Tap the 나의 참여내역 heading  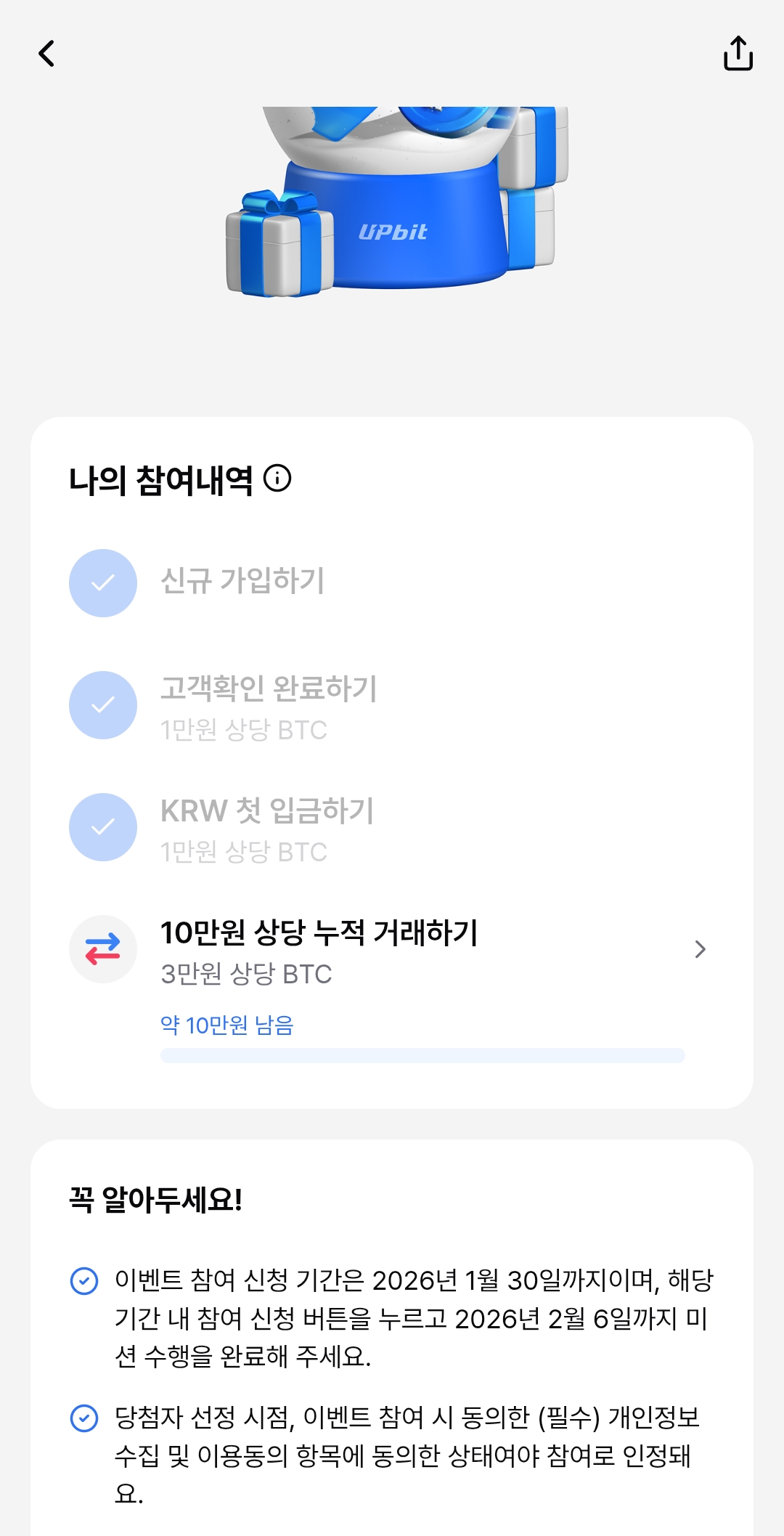pos(161,480)
